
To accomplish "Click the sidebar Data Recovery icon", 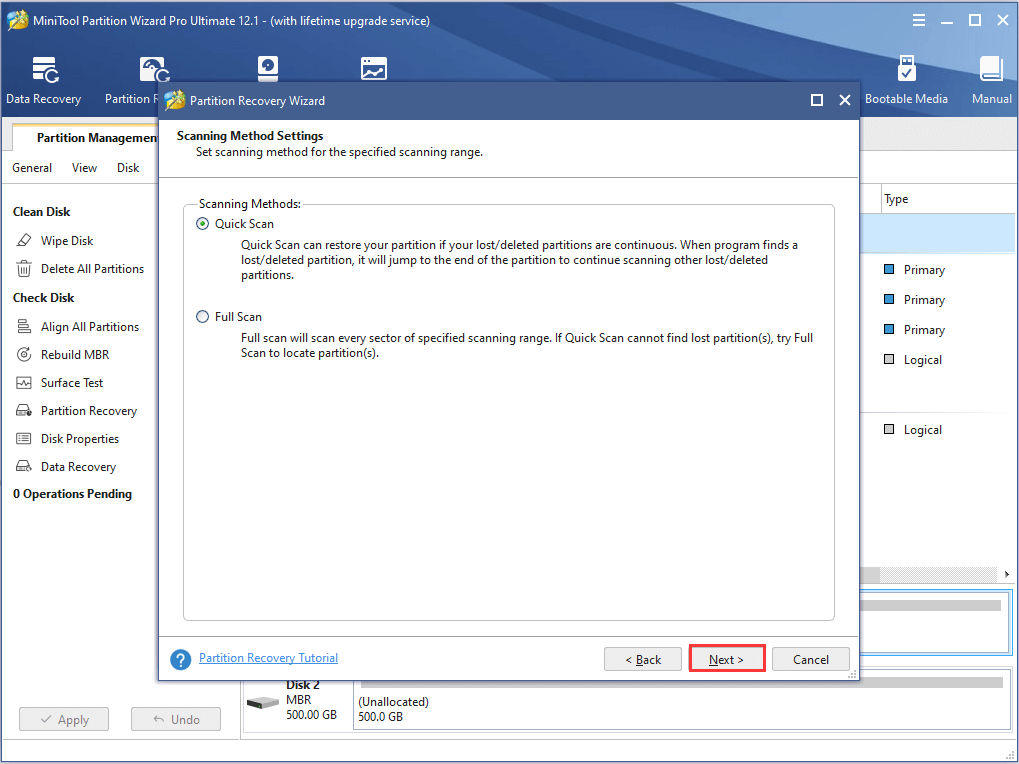I will (24, 466).
